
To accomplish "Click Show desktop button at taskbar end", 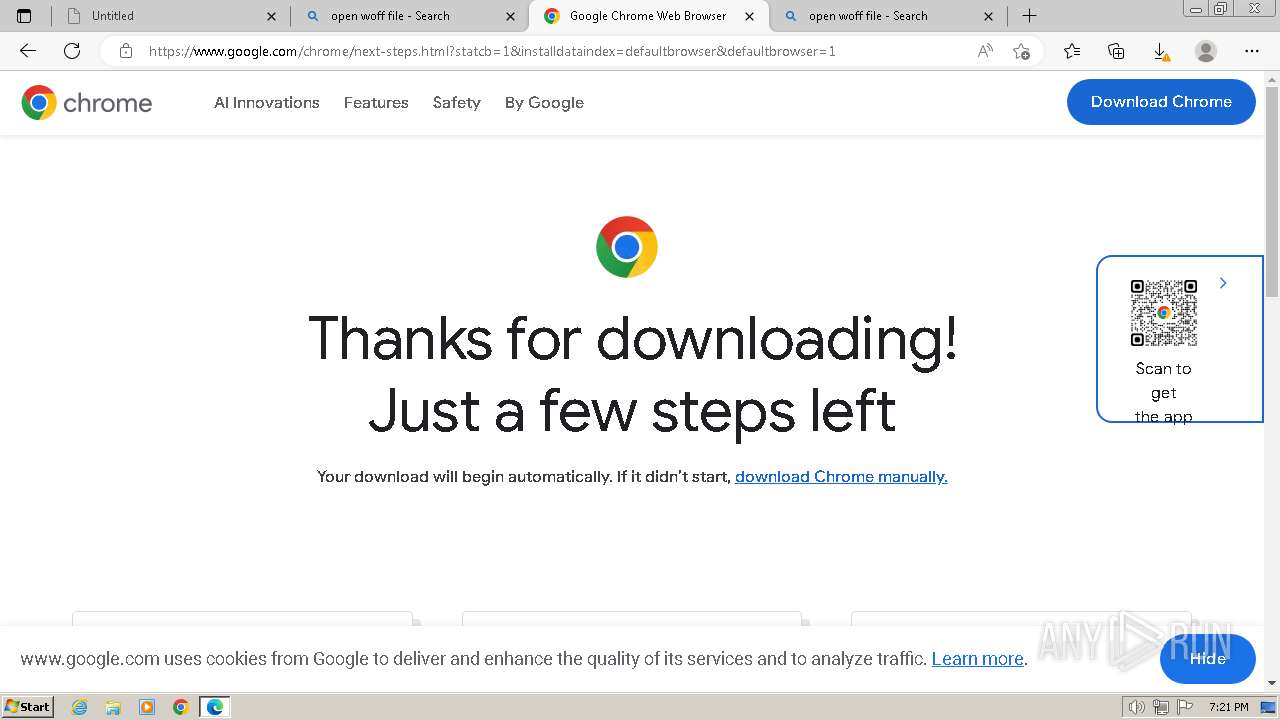I will pos(1269,707).
